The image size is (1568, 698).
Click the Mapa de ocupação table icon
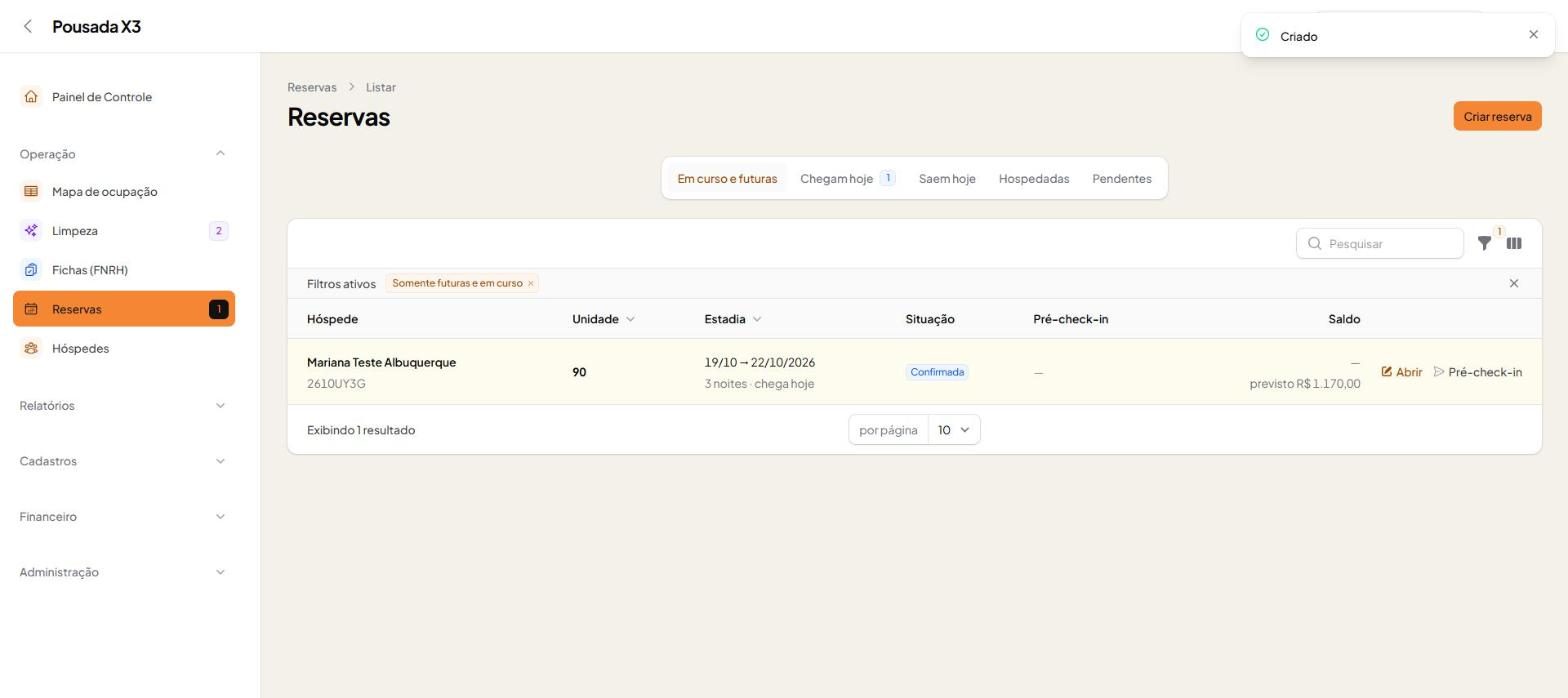point(31,191)
